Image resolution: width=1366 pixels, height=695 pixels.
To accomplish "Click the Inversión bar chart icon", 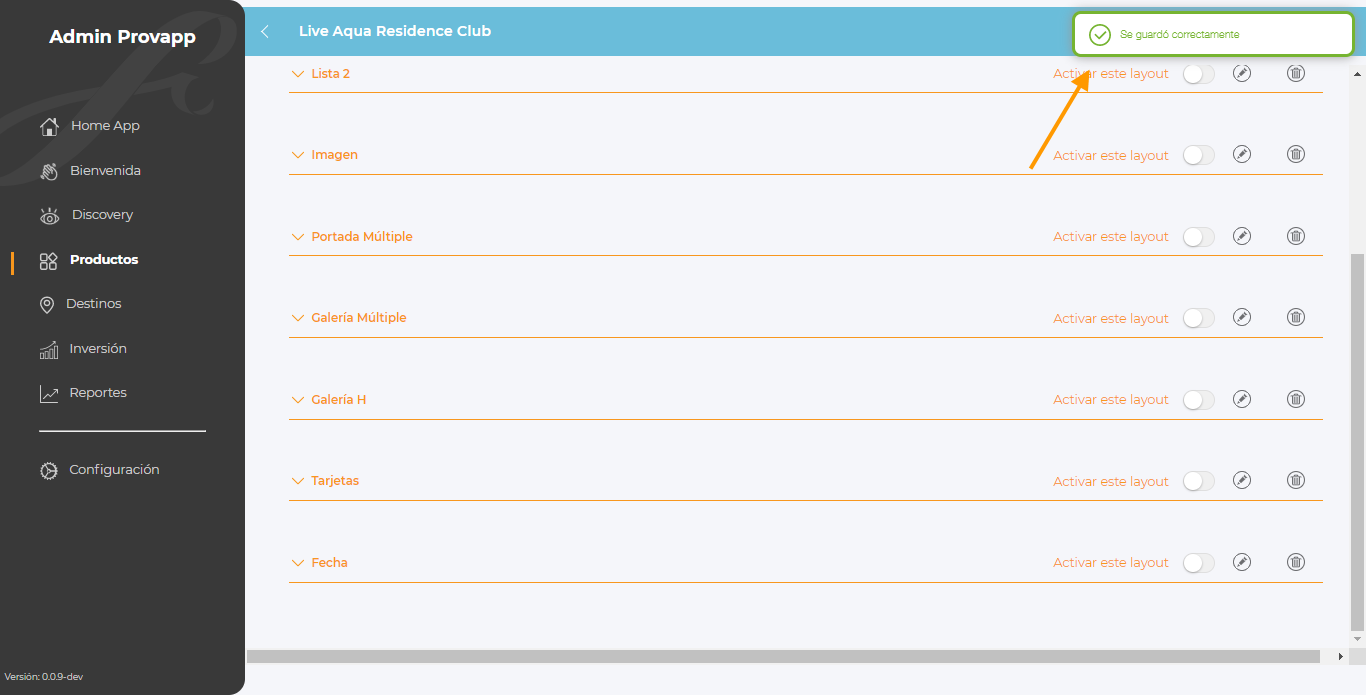I will 49,349.
